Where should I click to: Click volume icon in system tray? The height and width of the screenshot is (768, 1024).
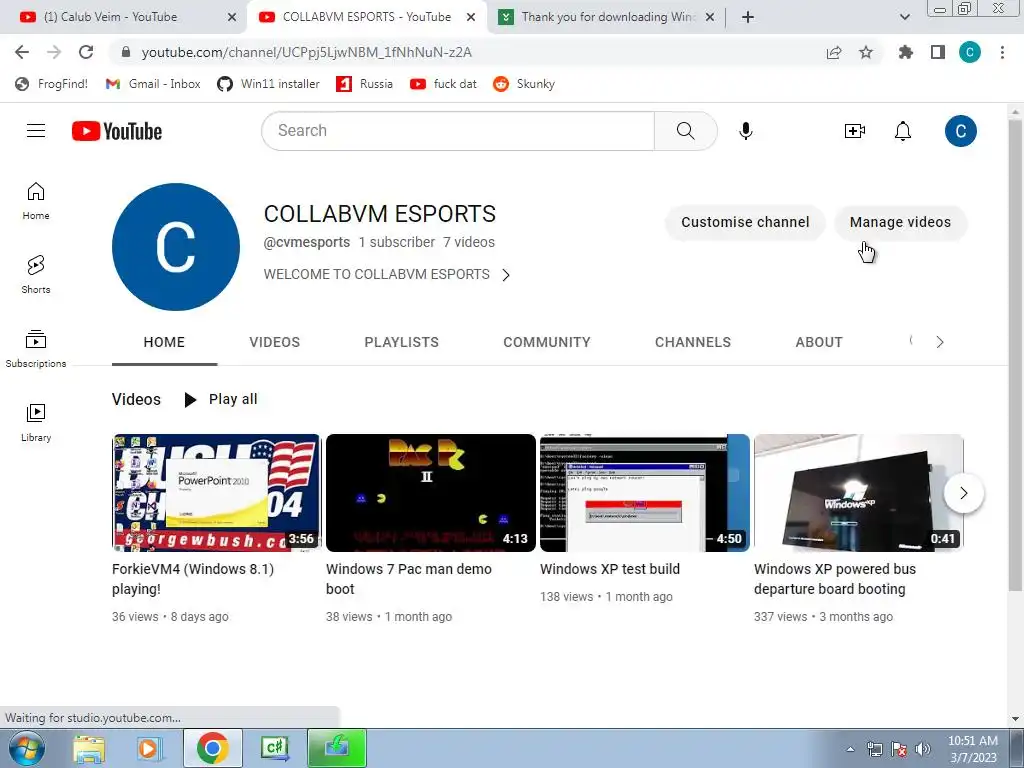pos(923,749)
